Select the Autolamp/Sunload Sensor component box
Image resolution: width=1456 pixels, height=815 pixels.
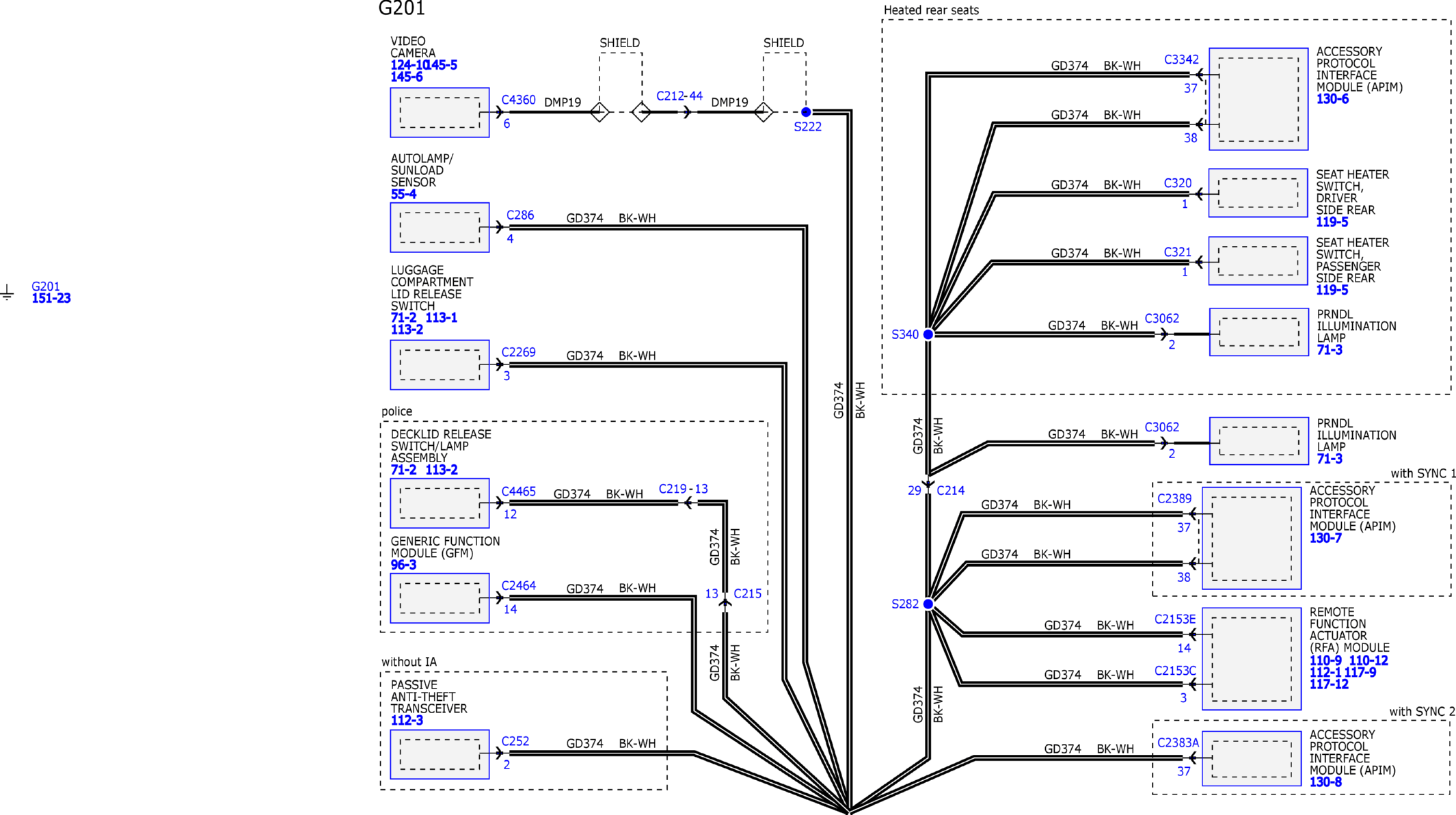pos(440,228)
